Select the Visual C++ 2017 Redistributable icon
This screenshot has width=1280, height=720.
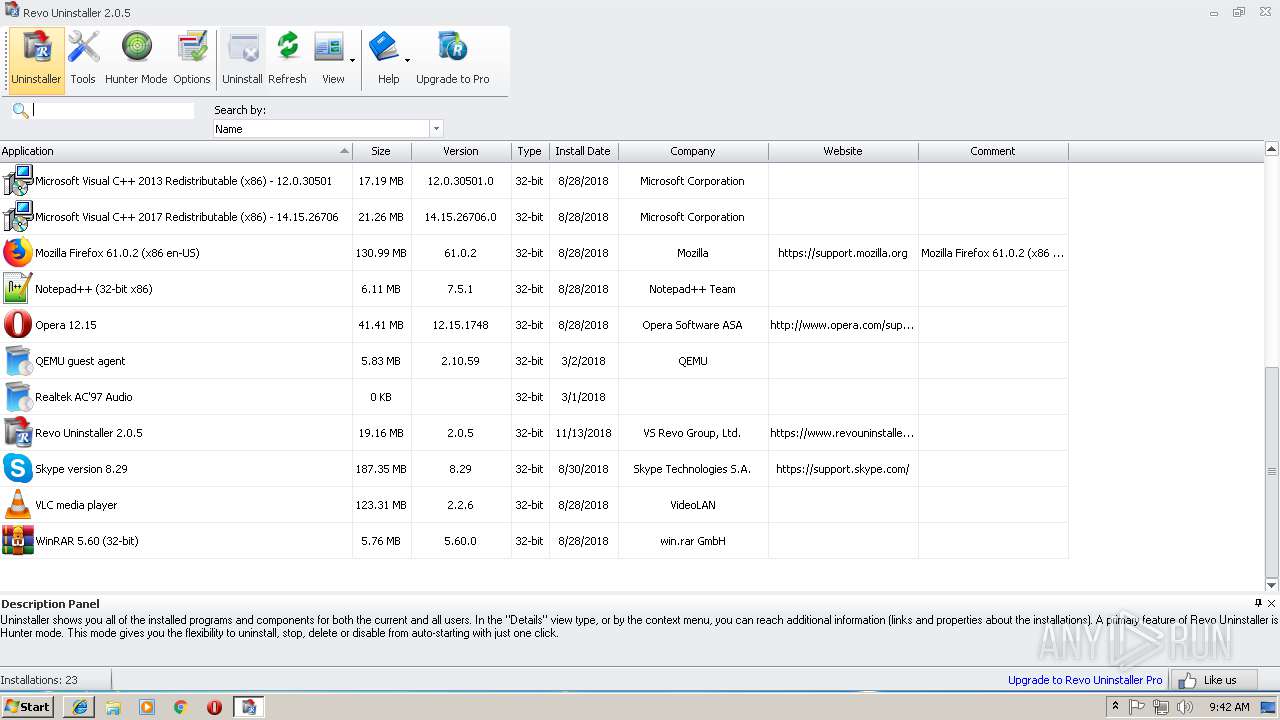(x=17, y=217)
